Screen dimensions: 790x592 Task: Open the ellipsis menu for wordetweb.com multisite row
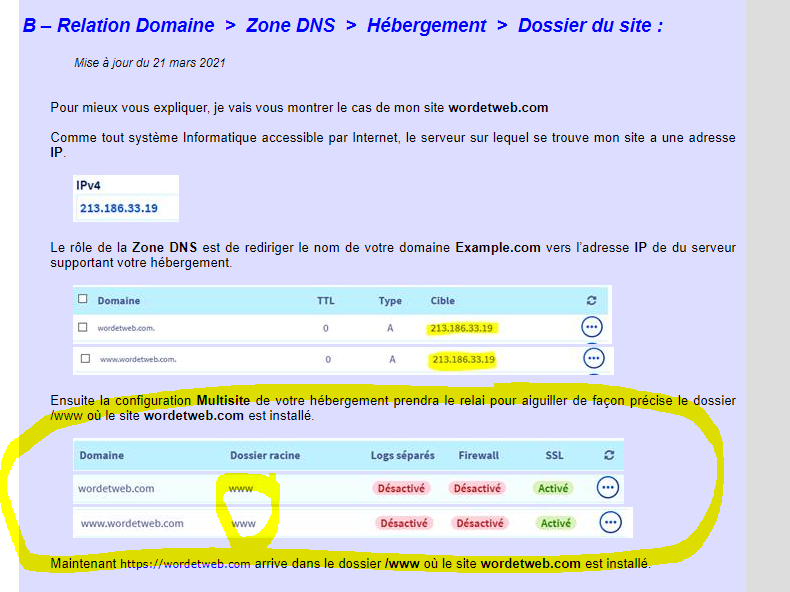click(607, 488)
